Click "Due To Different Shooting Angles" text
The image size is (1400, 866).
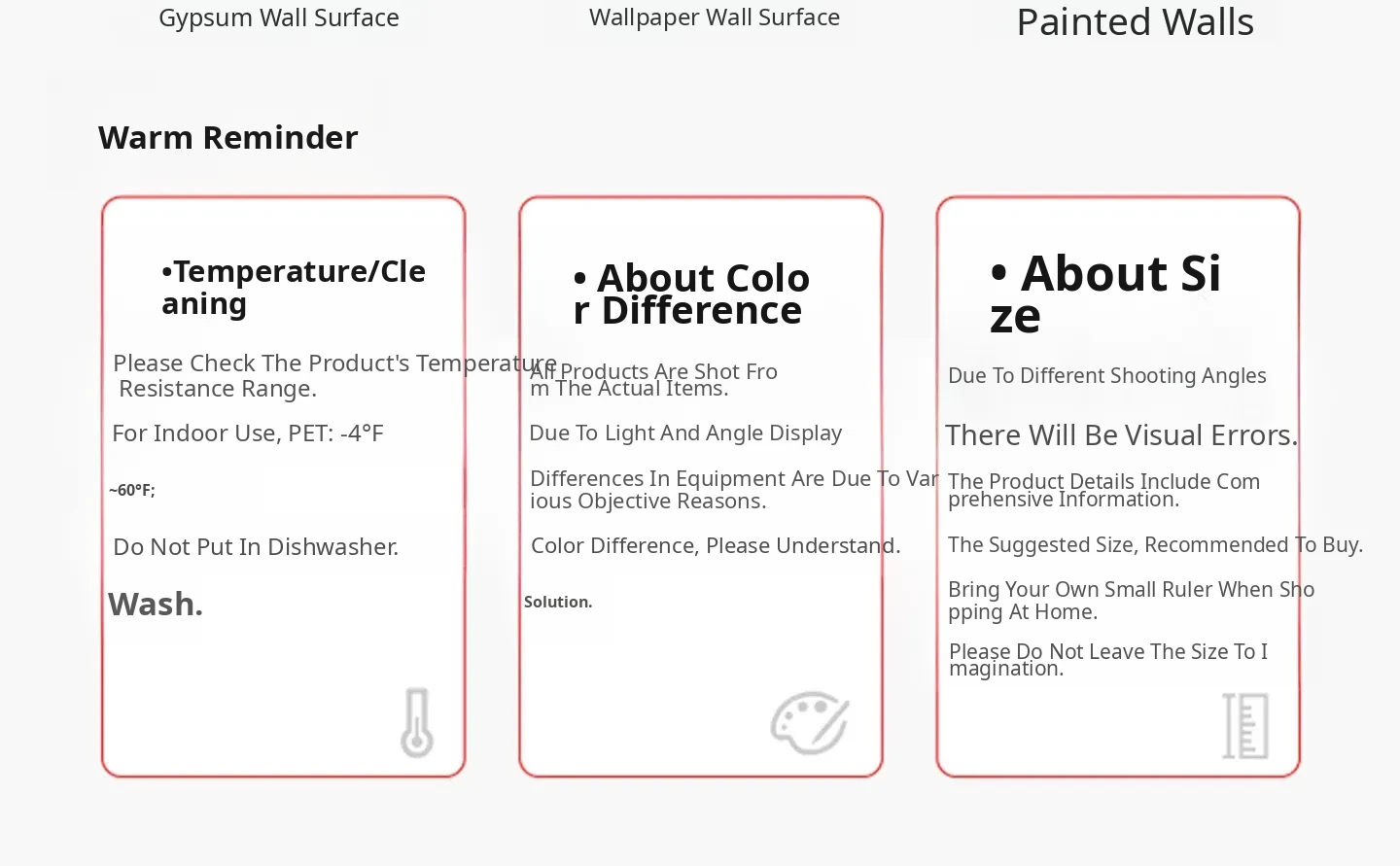tap(1106, 376)
